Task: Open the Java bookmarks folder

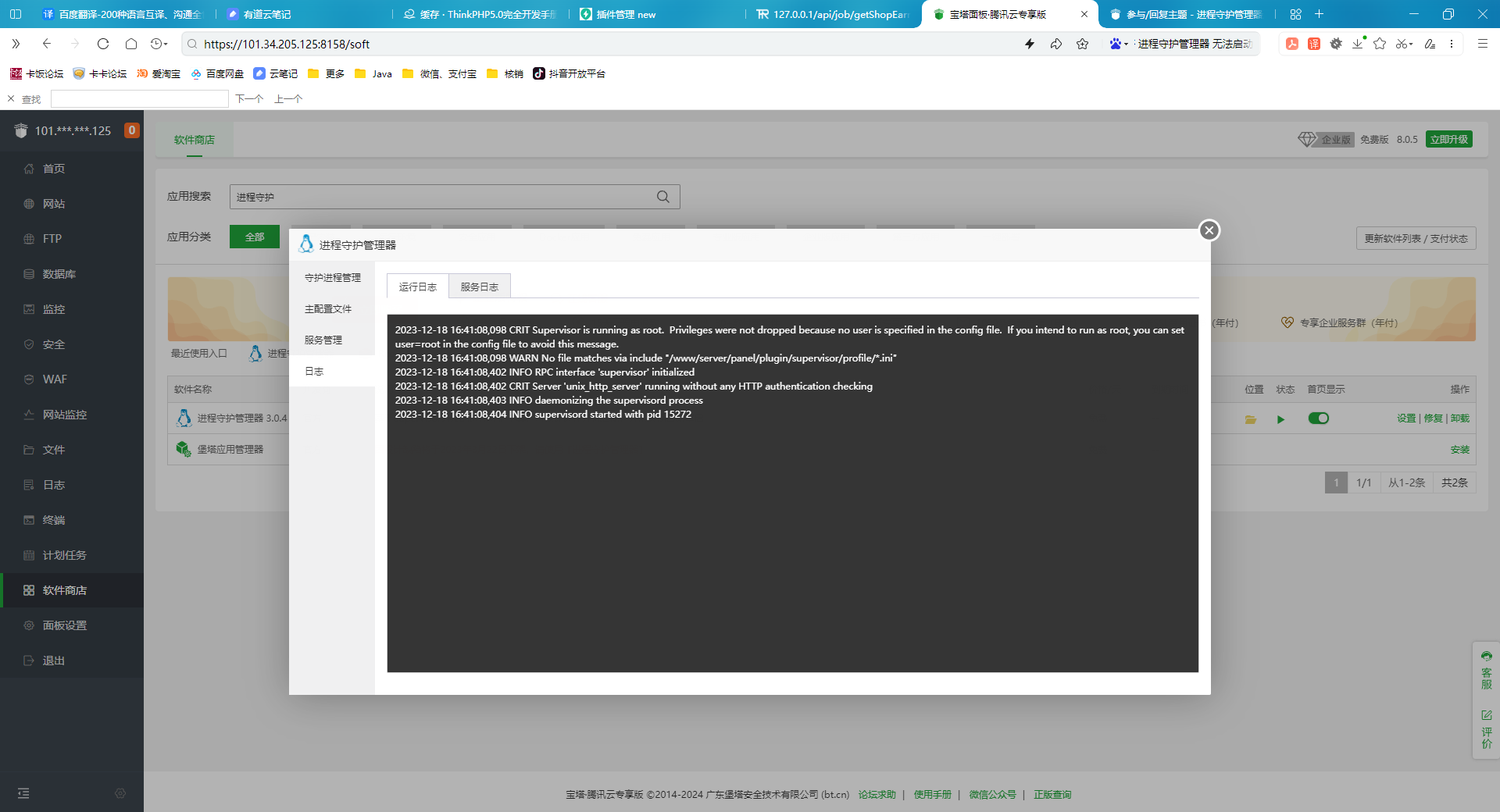Action: click(x=373, y=73)
